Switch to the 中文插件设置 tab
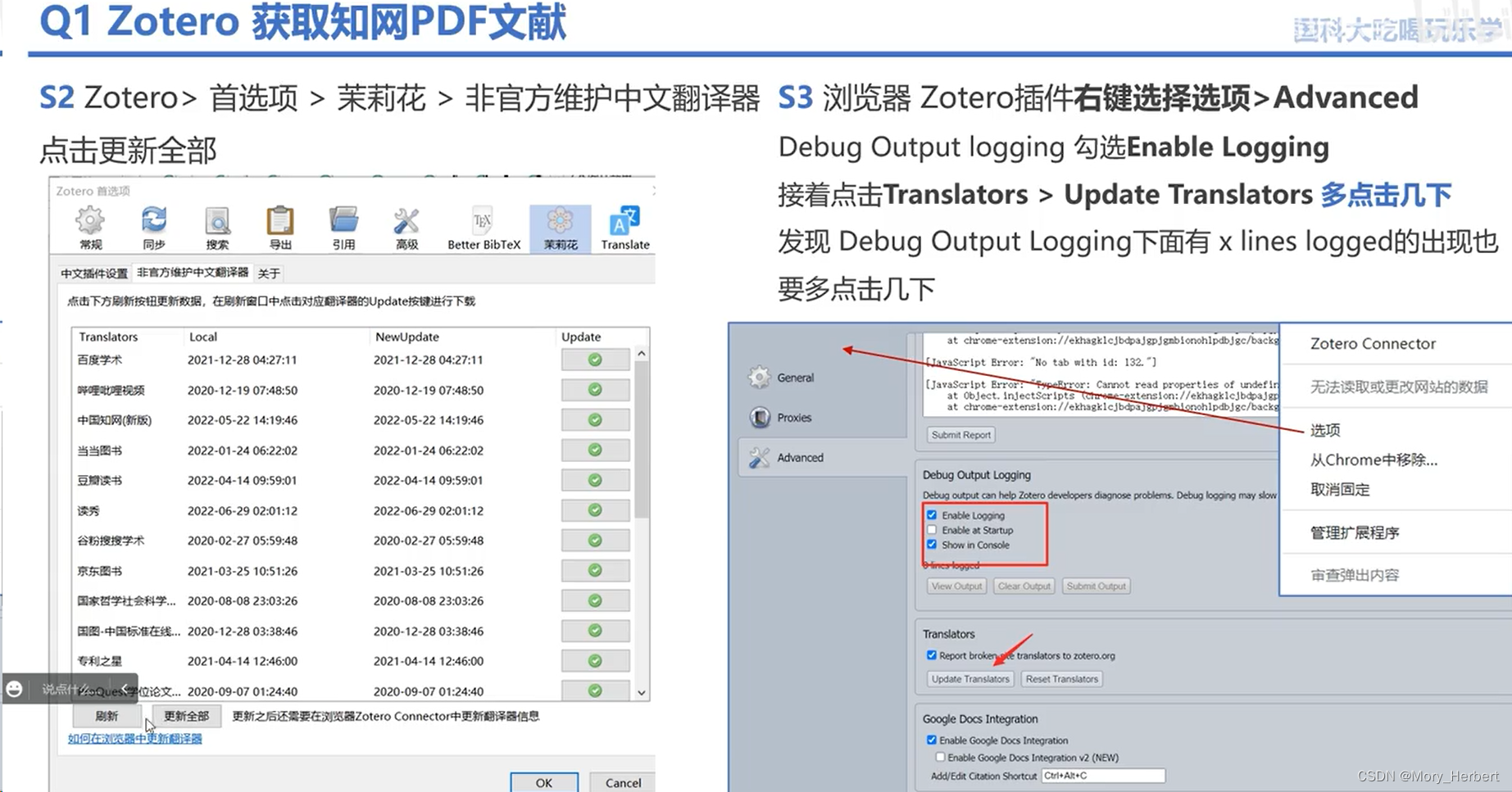 pos(94,273)
